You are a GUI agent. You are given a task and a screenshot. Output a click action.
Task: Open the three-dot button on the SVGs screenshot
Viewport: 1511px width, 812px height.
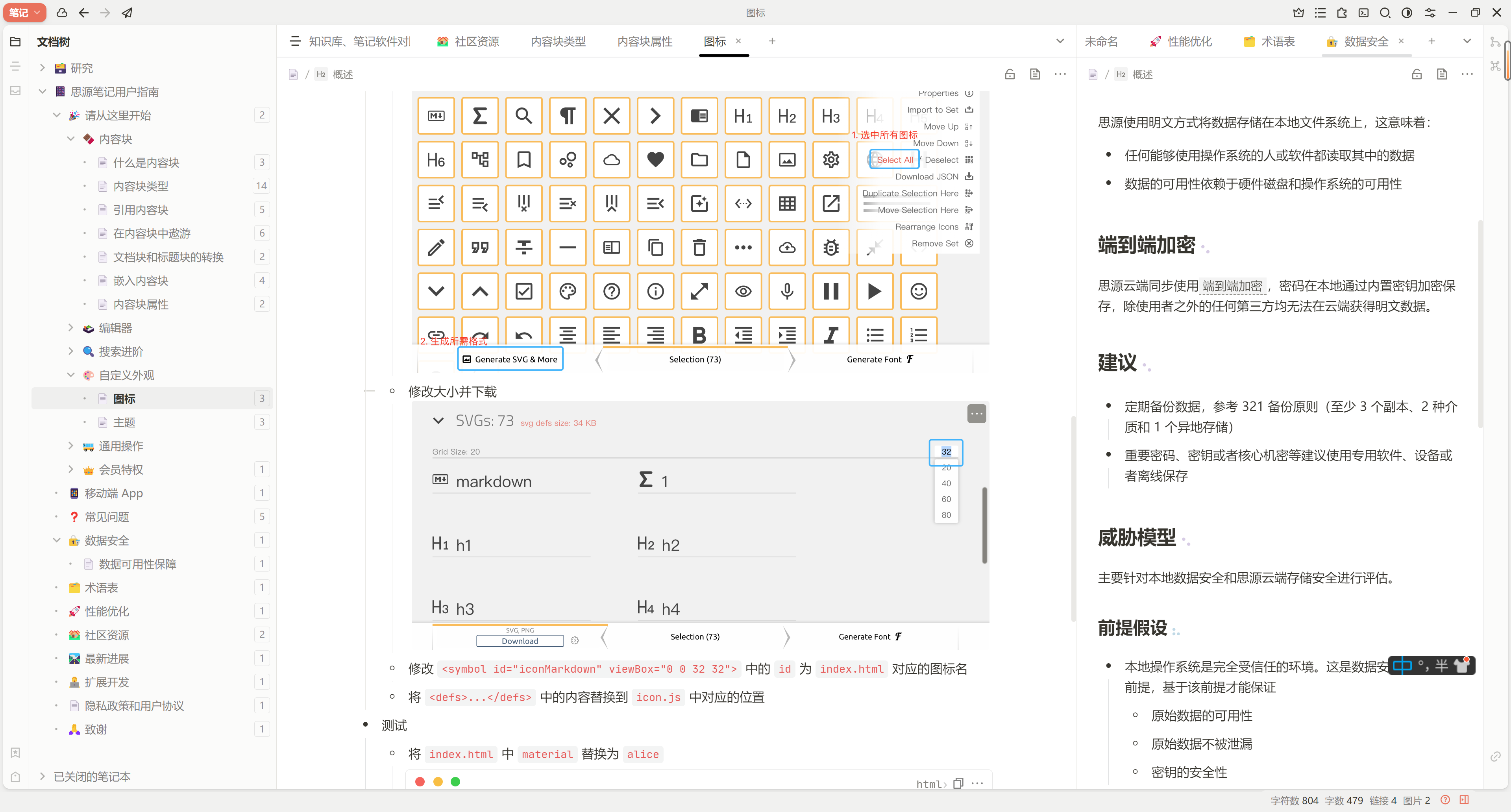tap(977, 414)
